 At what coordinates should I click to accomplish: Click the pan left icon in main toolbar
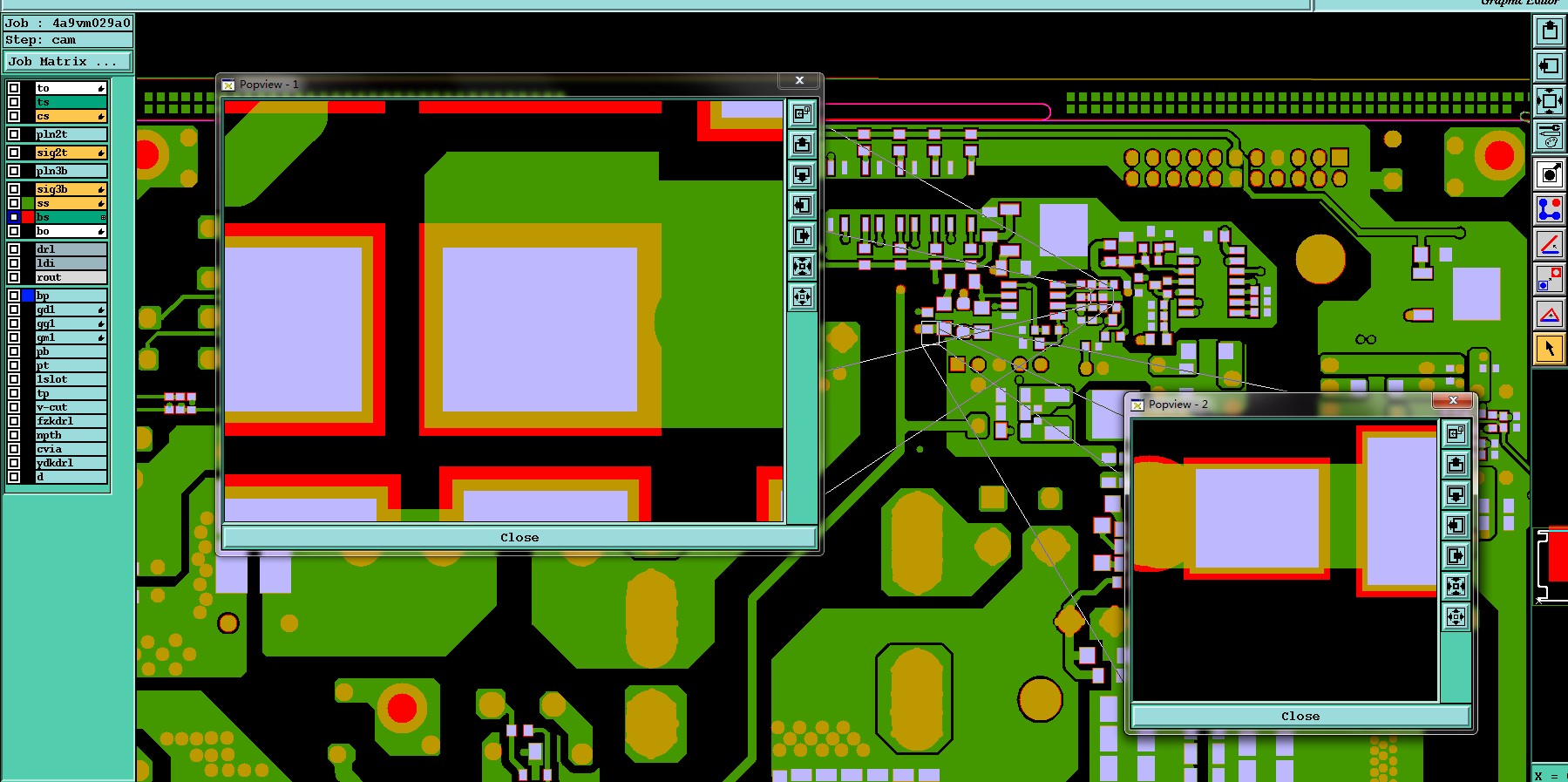[1549, 65]
